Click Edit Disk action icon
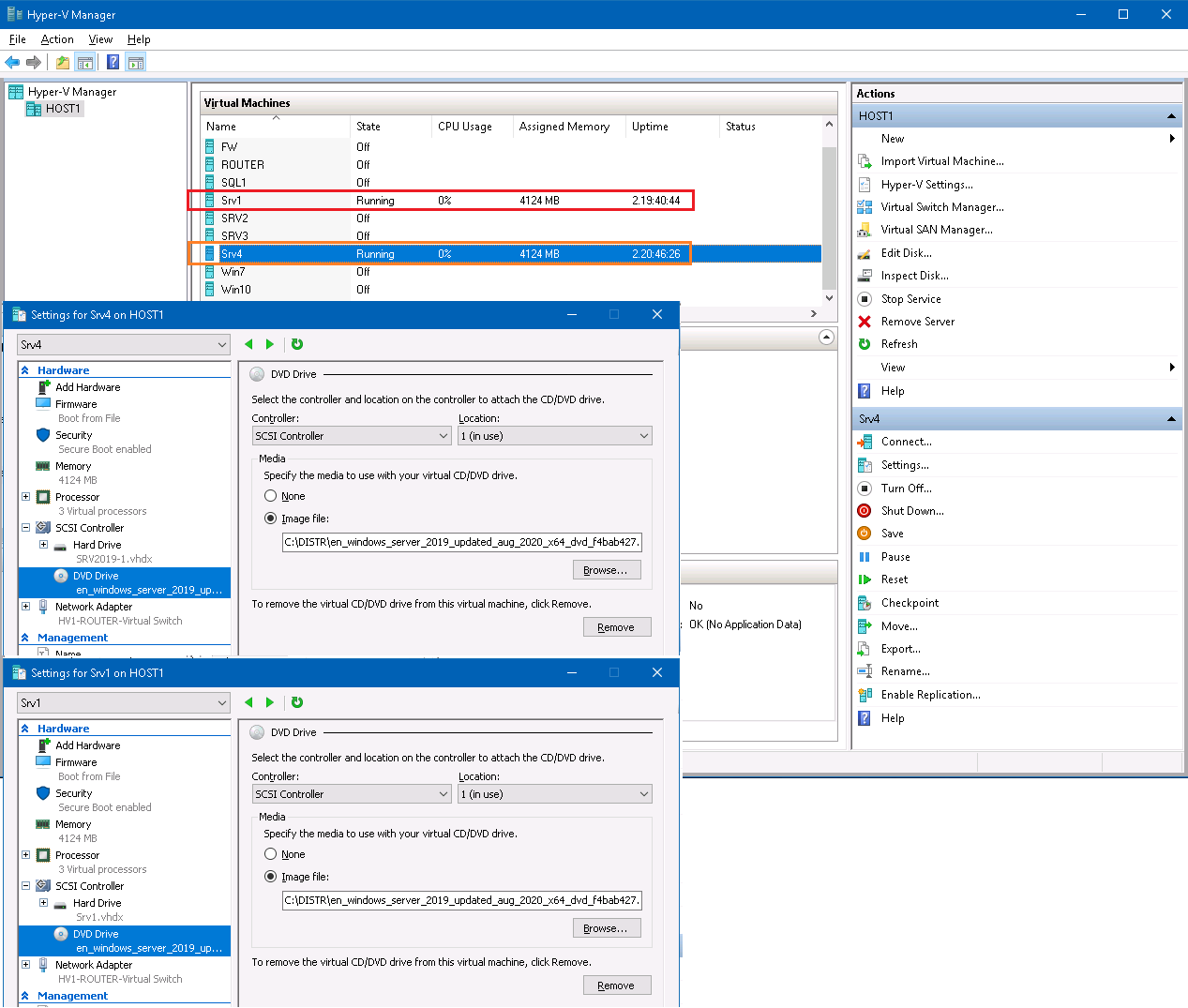The width and height of the screenshot is (1188, 1008). click(x=865, y=253)
